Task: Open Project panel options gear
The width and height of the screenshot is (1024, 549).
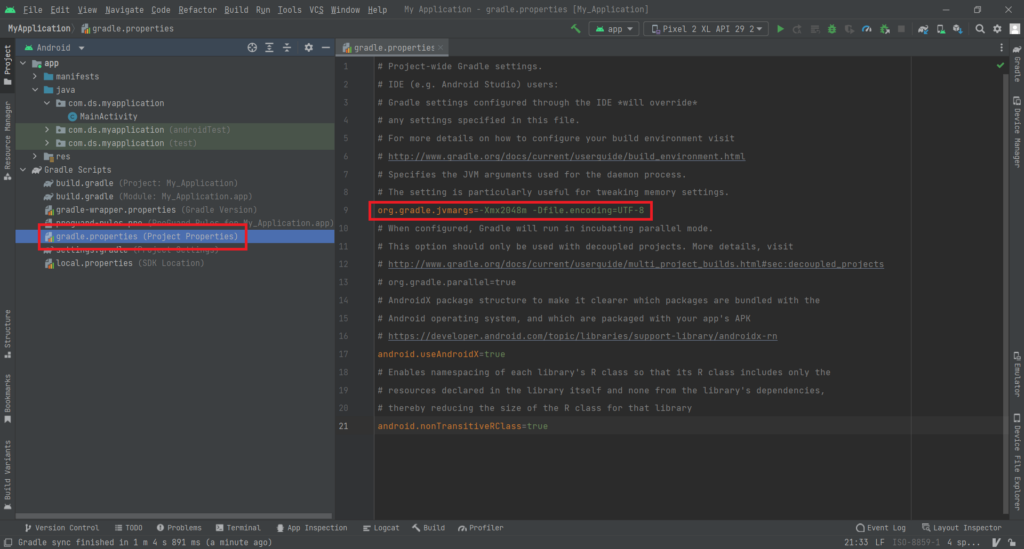Action: point(308,48)
